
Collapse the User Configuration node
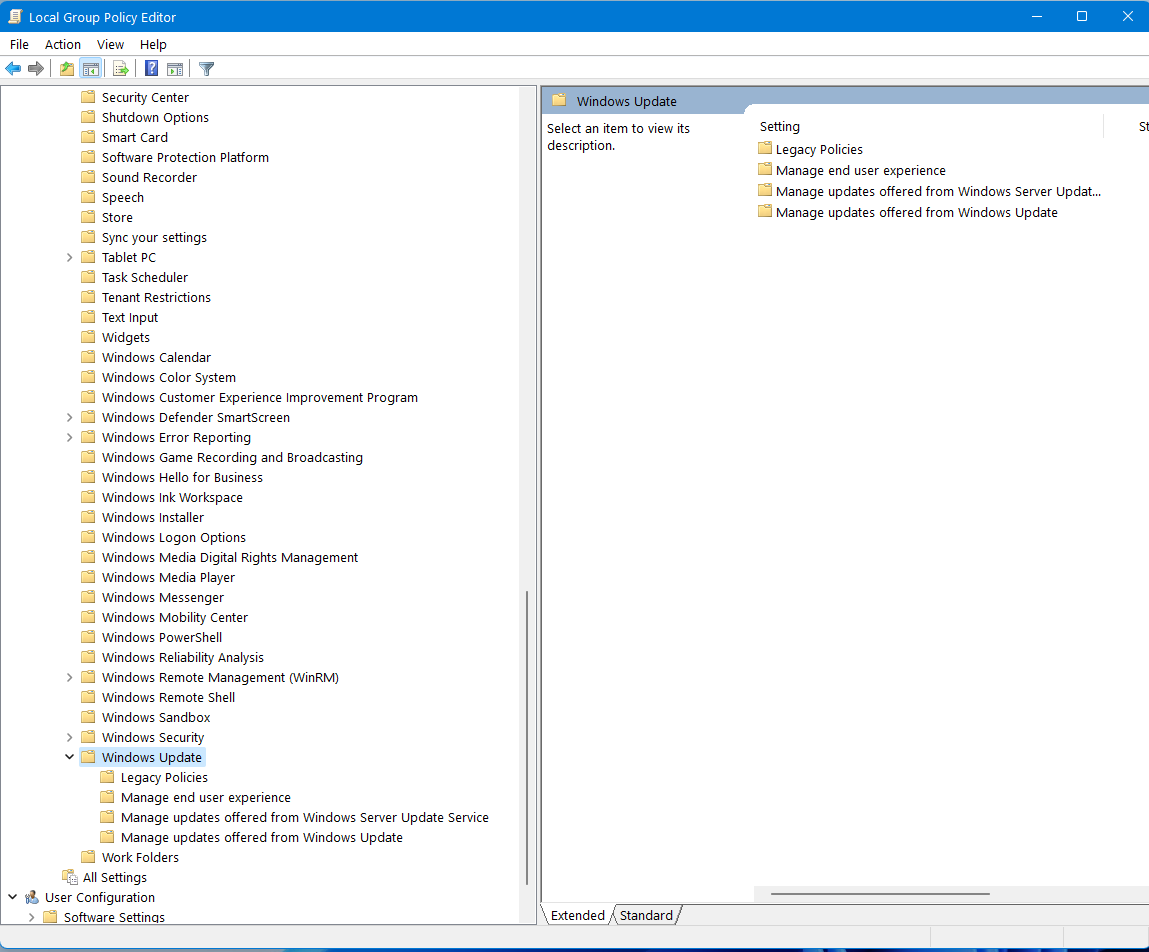tap(12, 897)
